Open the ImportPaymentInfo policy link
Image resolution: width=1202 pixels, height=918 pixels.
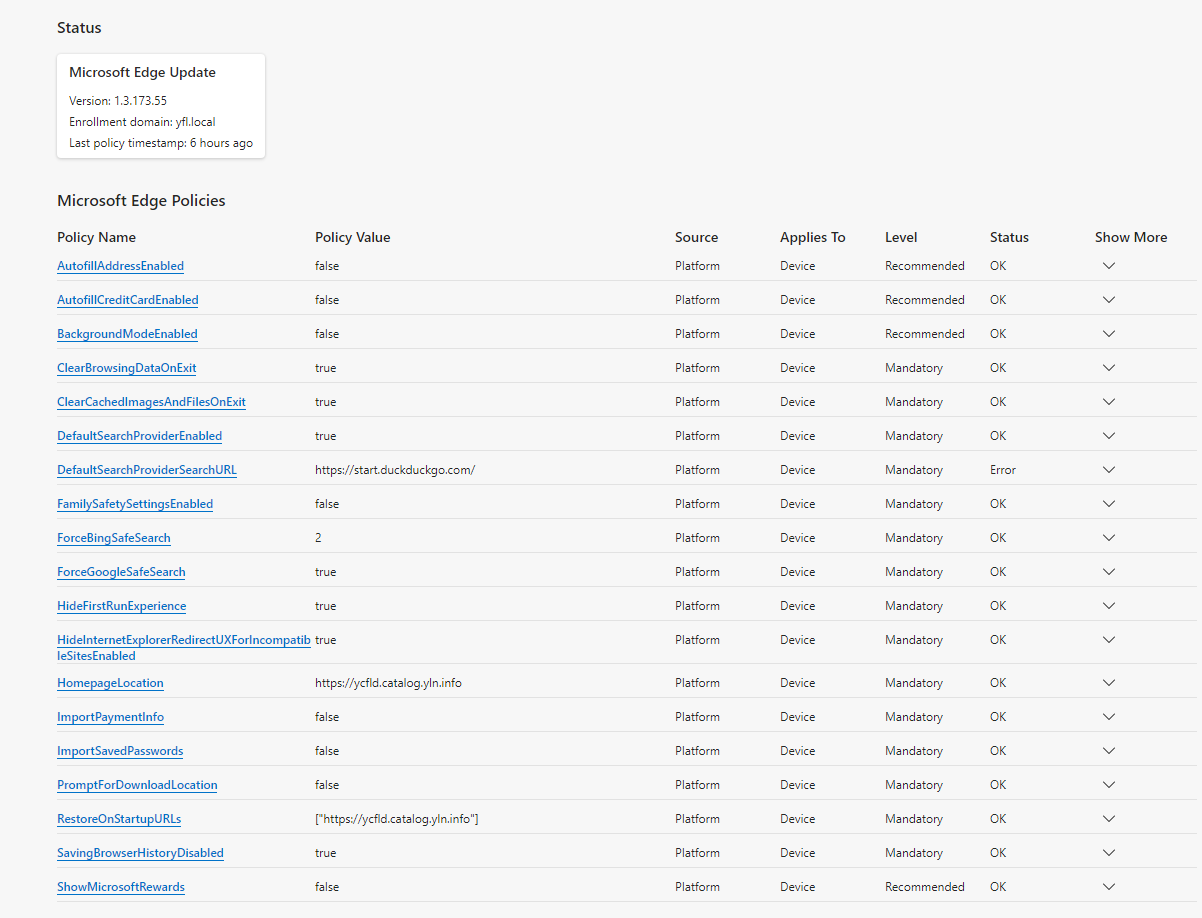110,717
